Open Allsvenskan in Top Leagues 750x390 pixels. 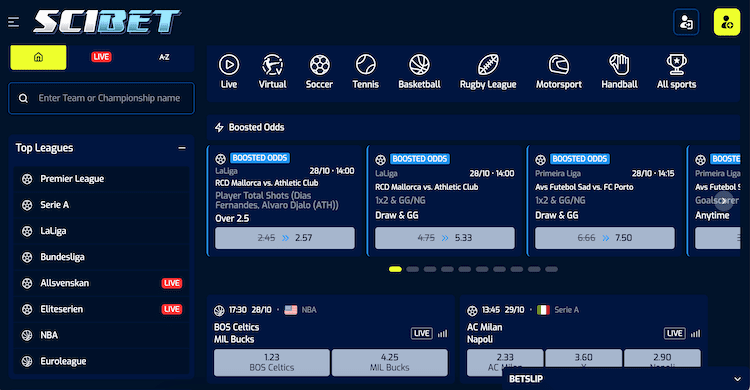(x=101, y=283)
